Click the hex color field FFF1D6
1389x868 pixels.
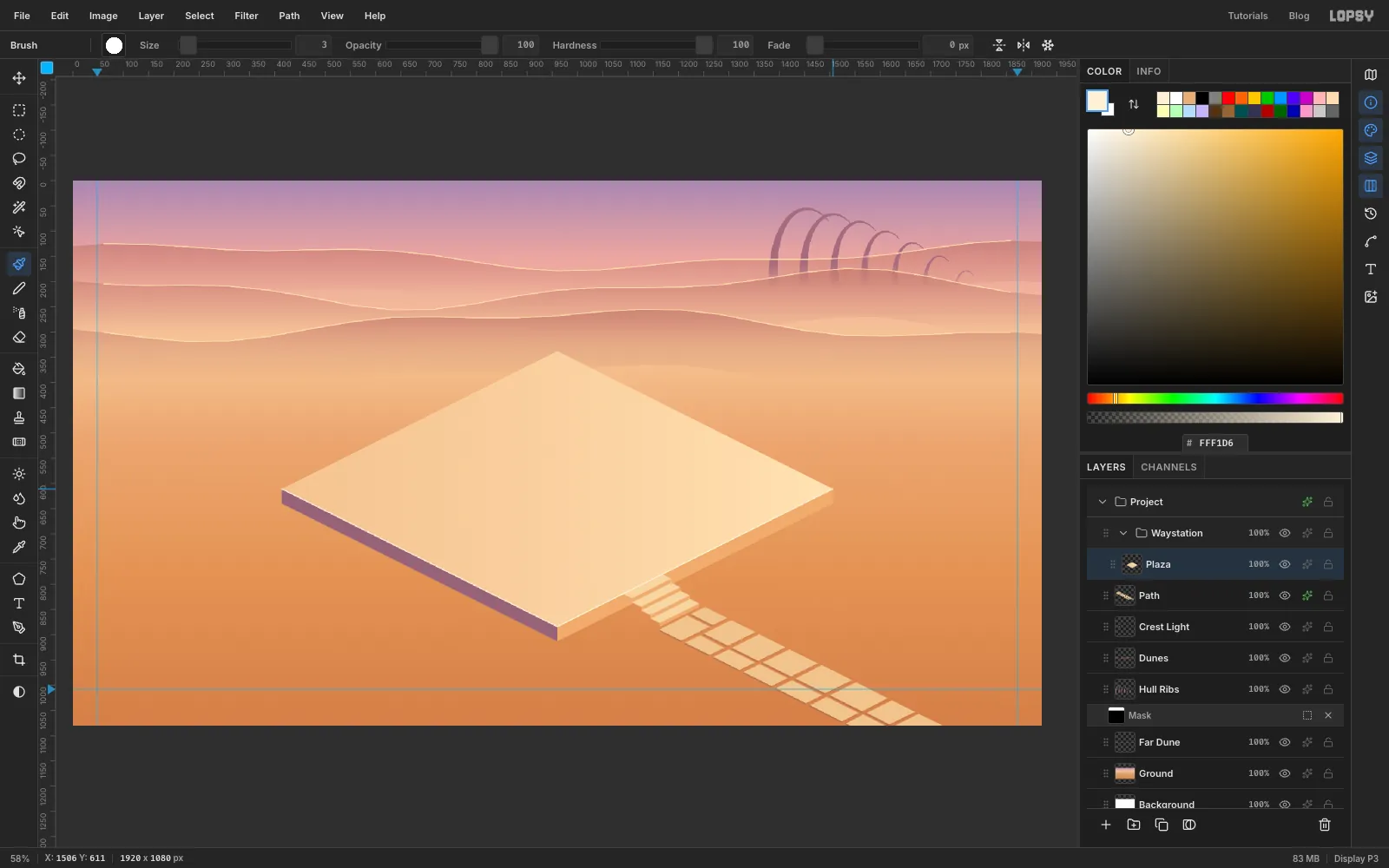click(1215, 443)
